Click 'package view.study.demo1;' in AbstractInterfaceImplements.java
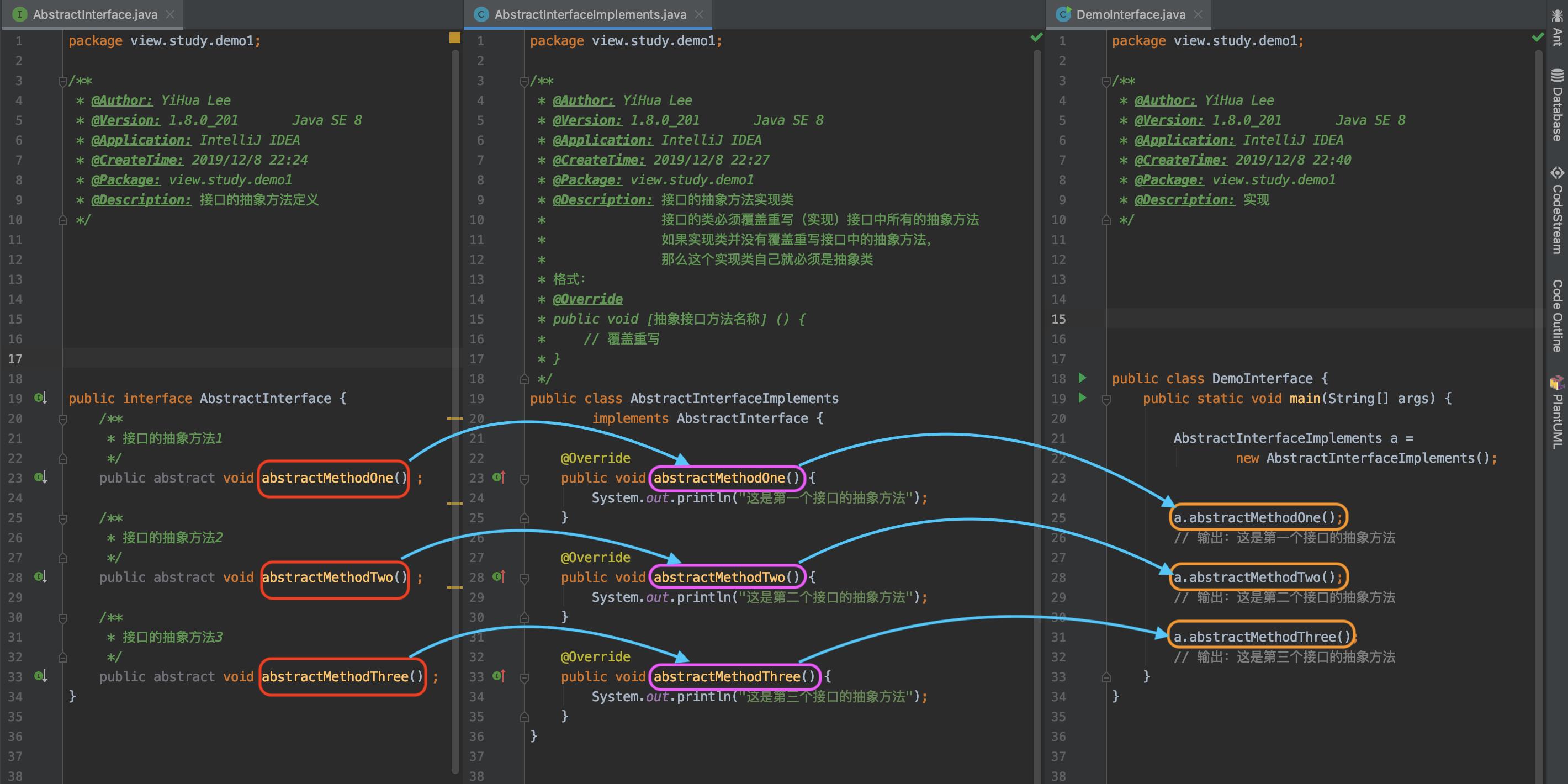Viewport: 1568px width, 784px height. coord(626,41)
